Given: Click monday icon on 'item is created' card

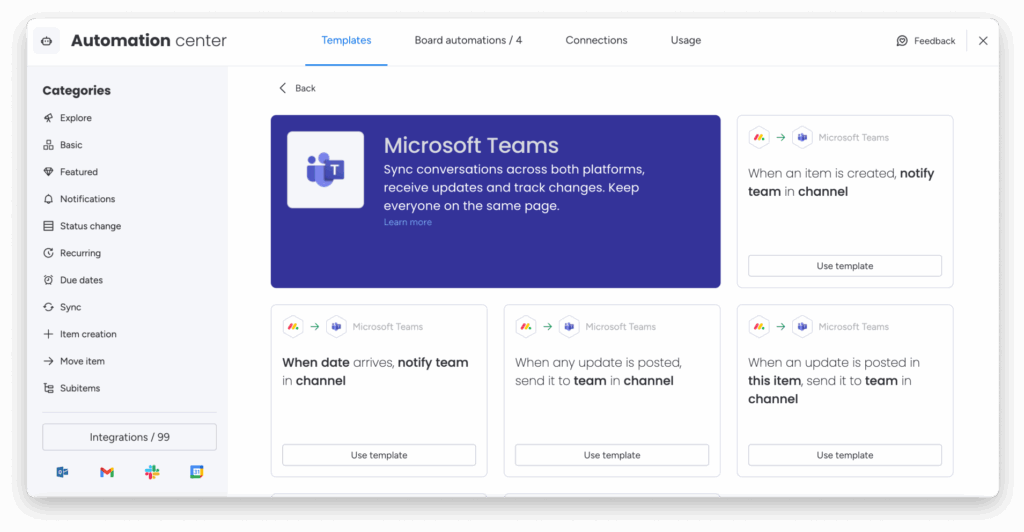Looking at the screenshot, I should (x=759, y=138).
